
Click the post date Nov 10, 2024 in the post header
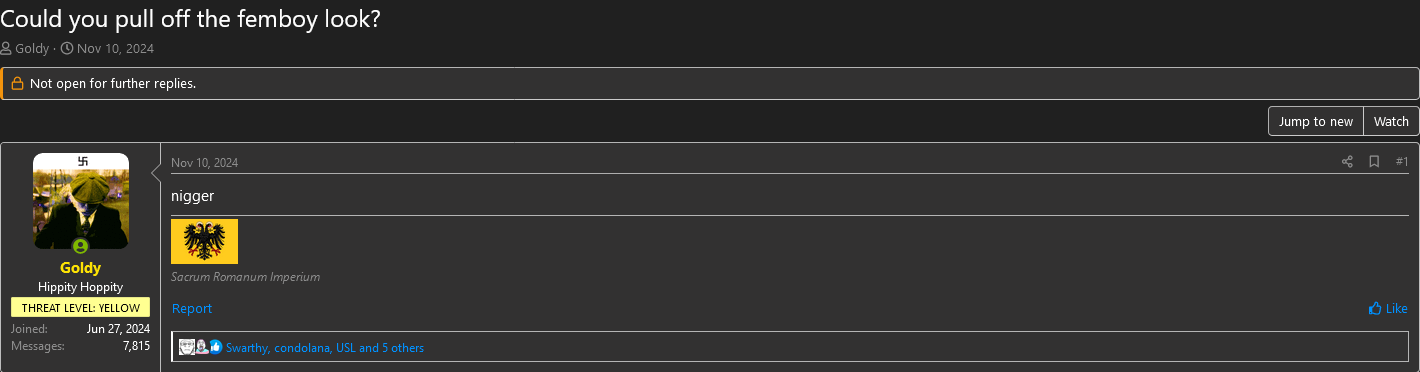pos(205,163)
